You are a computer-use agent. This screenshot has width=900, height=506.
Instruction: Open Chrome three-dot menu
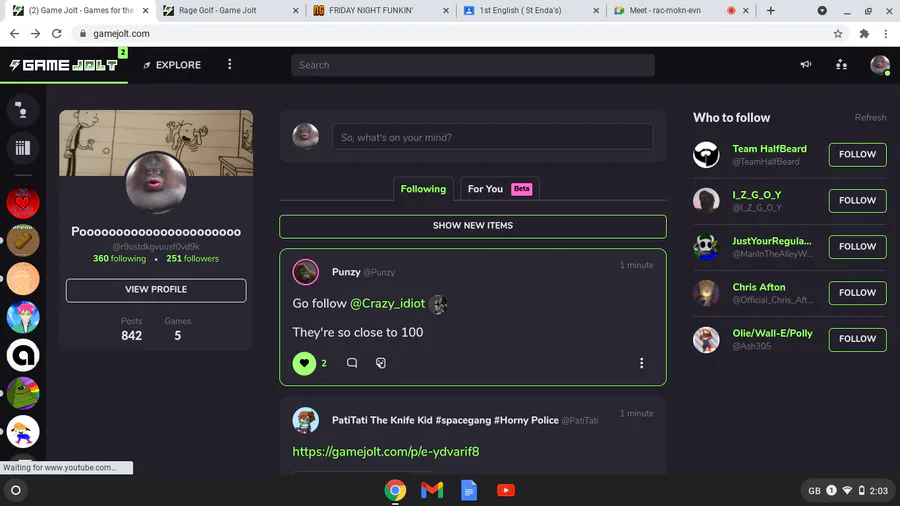click(x=886, y=34)
